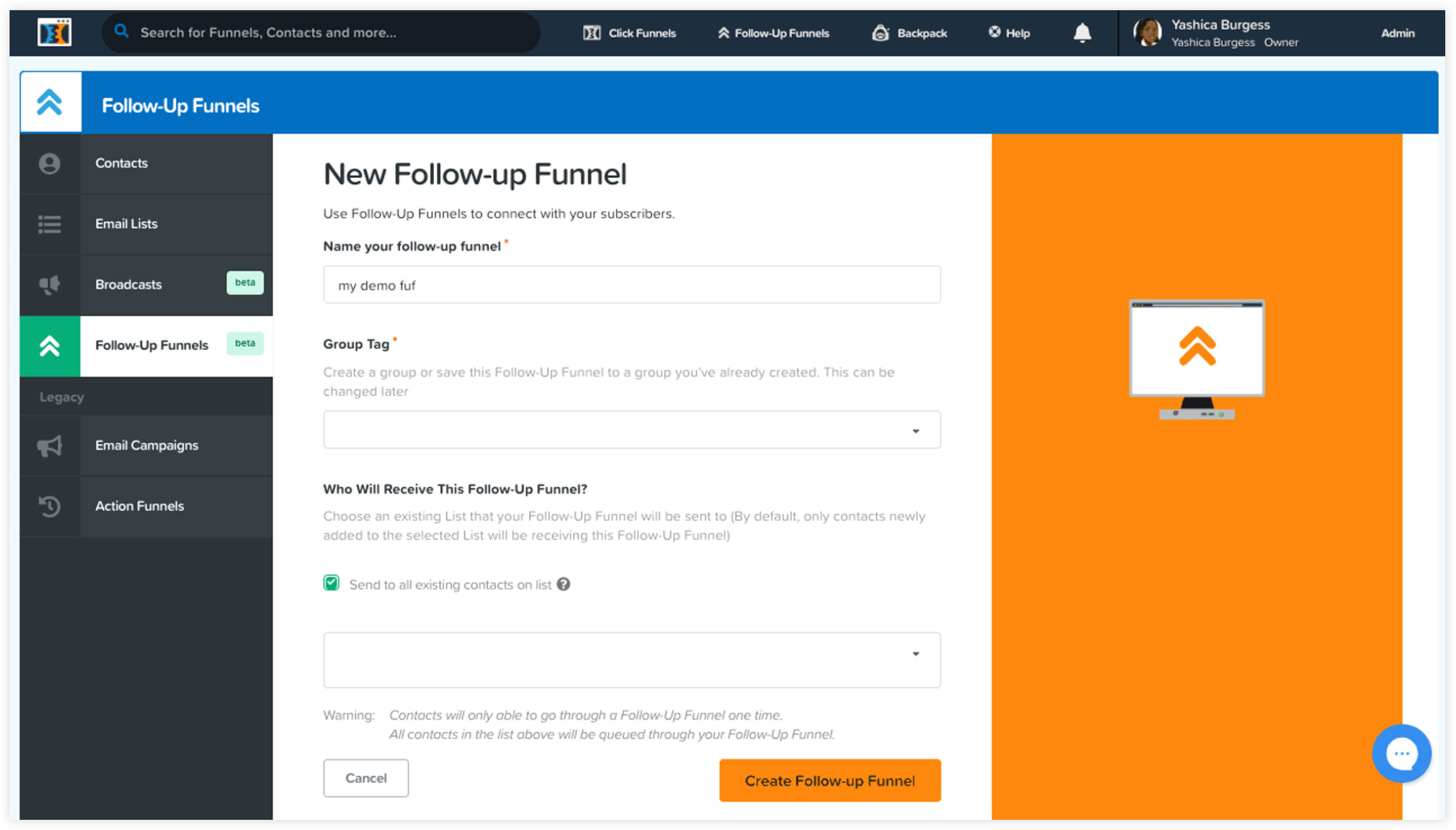The height and width of the screenshot is (830, 1456).
Task: Open Click Funnels in top navigation
Action: click(x=629, y=33)
